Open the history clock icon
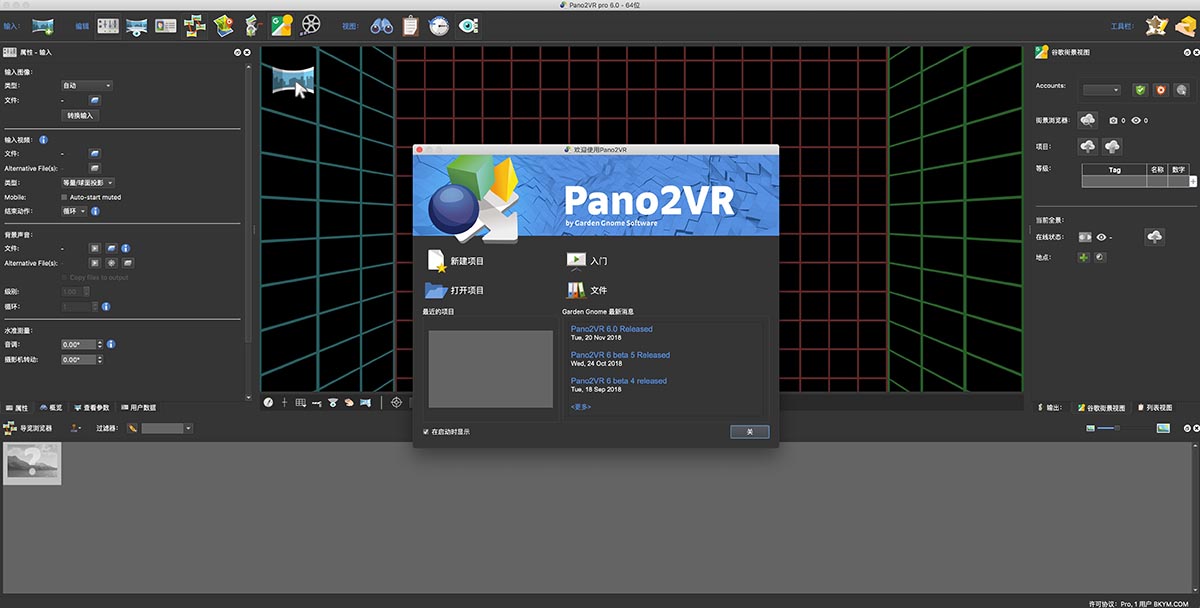Viewport: 1200px width, 608px height. pyautogui.click(x=439, y=26)
